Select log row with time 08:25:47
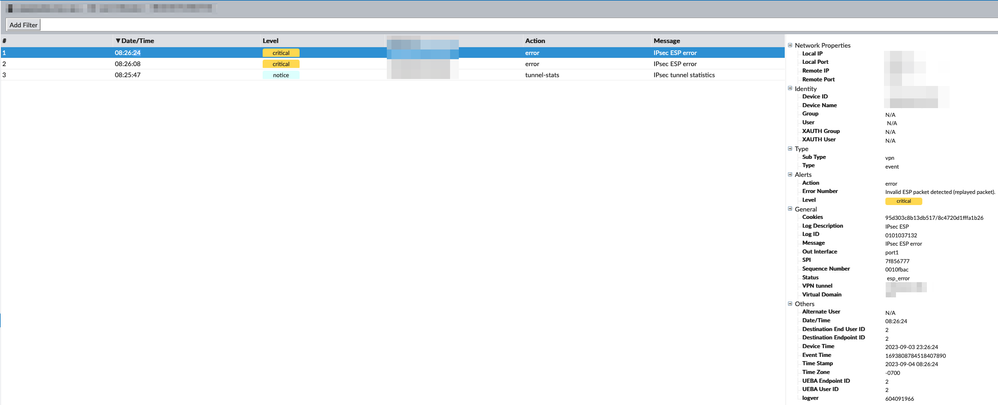Screen dimensions: 998x405 (x=392, y=75)
